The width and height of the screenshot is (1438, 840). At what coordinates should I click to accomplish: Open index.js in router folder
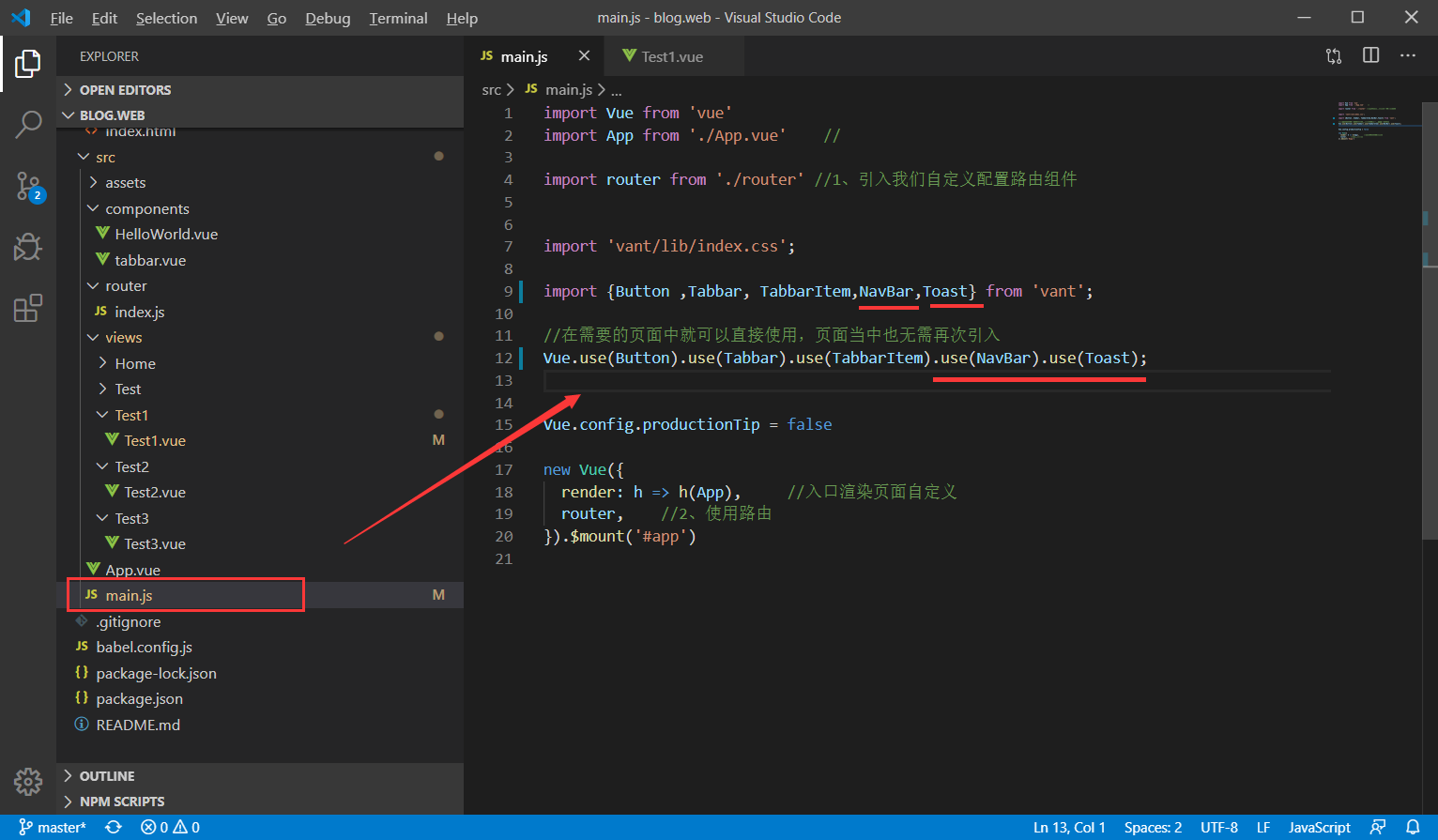[260, 312]
